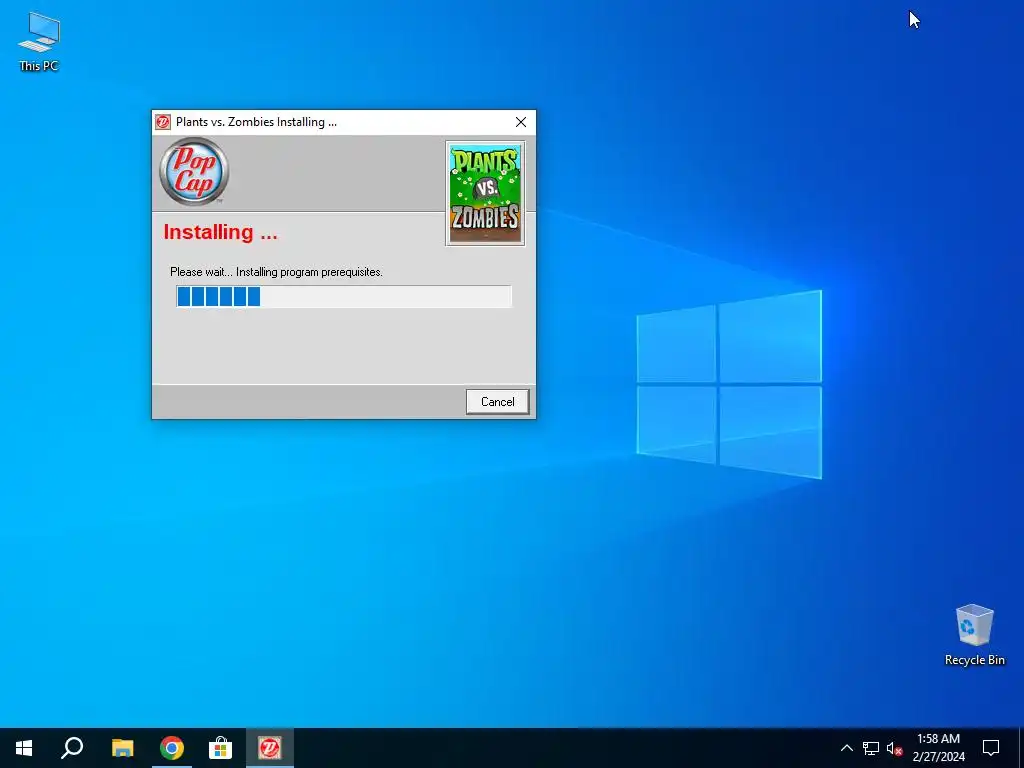Image resolution: width=1024 pixels, height=768 pixels.
Task: Click the installation progress bar
Action: pos(344,296)
